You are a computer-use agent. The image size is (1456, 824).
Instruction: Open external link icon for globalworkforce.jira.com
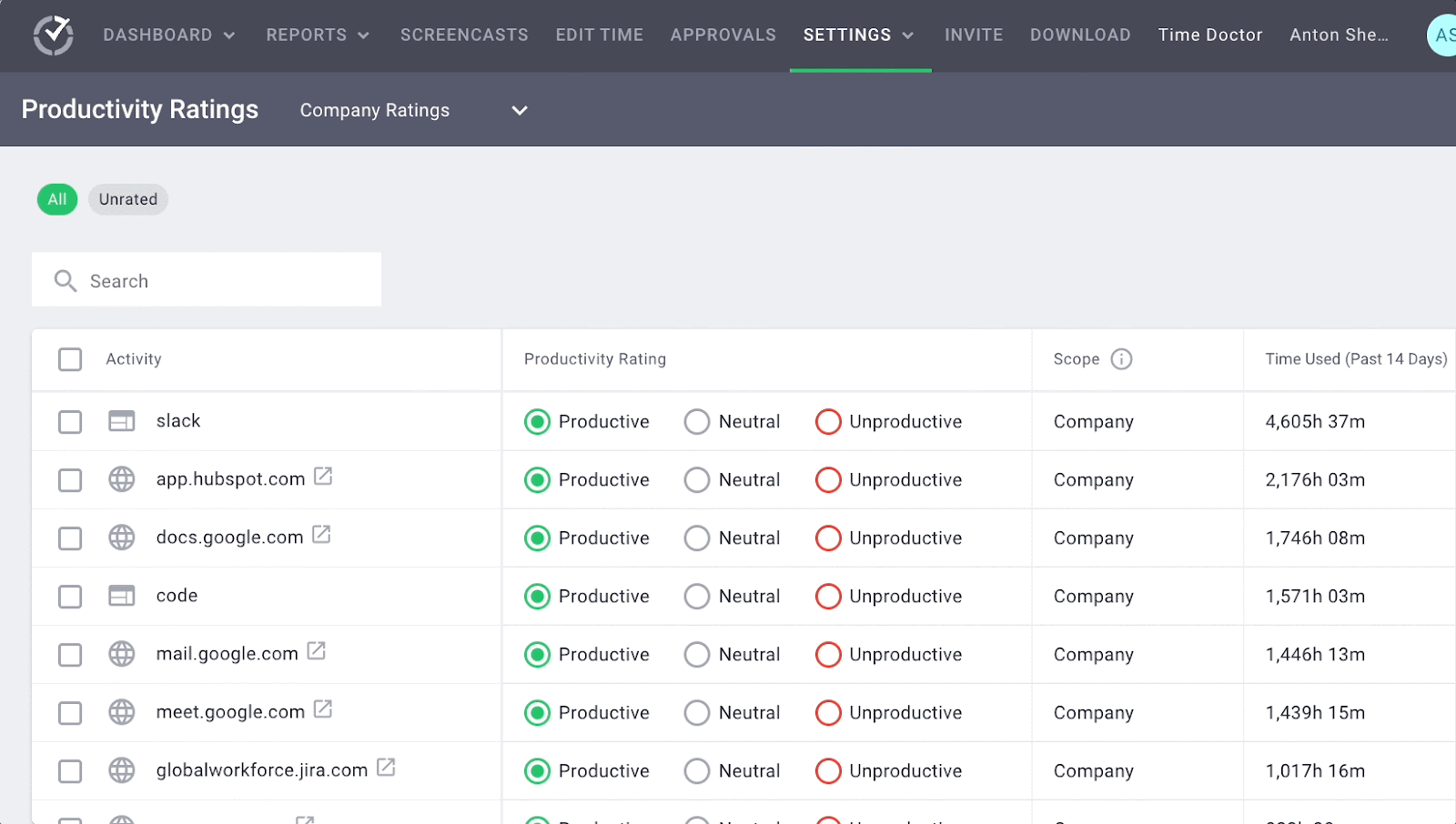(x=386, y=767)
